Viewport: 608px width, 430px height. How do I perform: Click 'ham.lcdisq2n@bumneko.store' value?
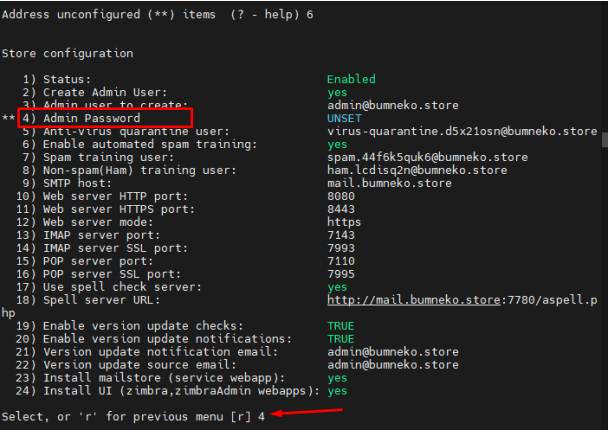coord(417,170)
